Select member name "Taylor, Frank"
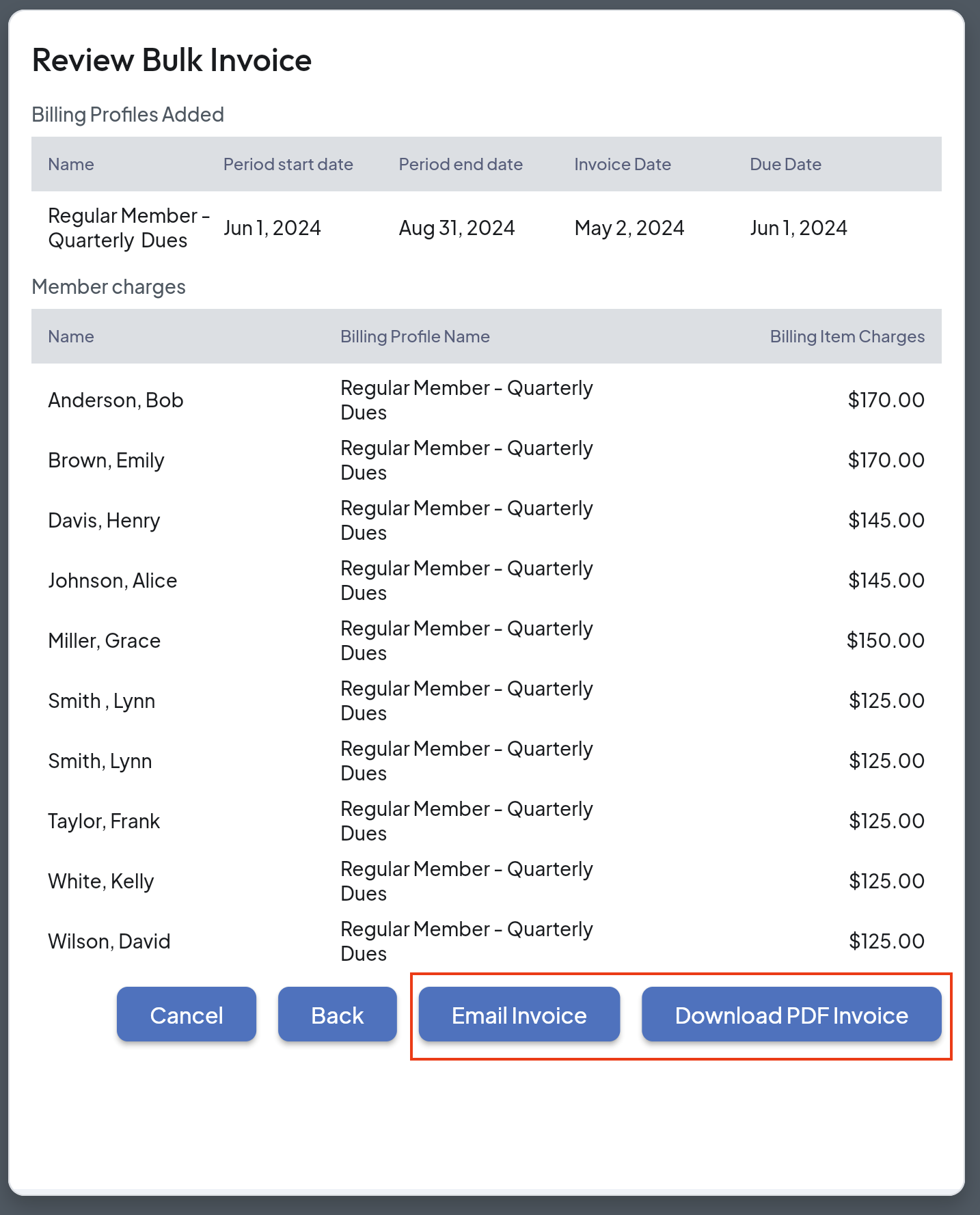Viewport: 980px width, 1215px height. 104,821
